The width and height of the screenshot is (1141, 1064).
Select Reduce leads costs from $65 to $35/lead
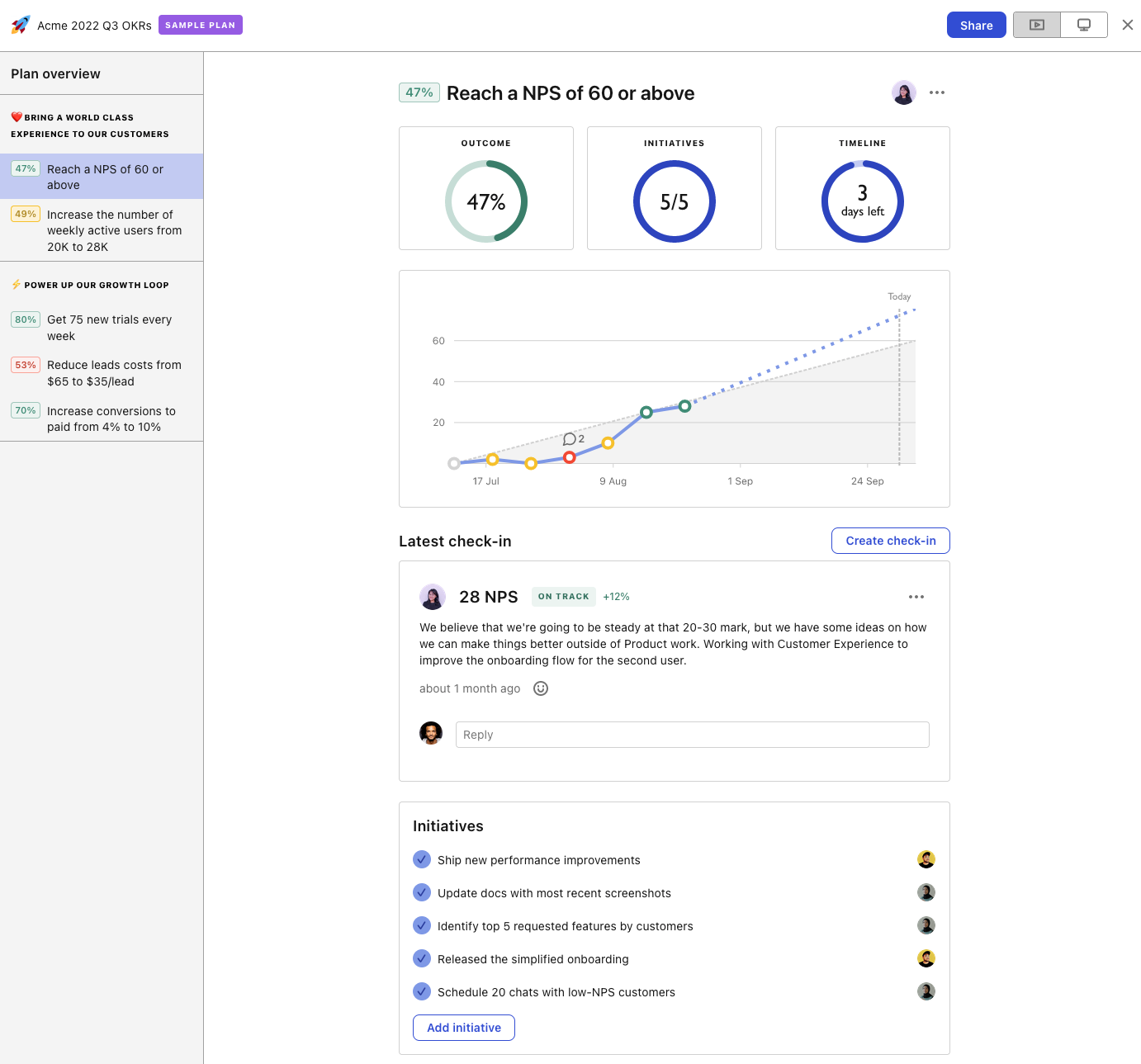pos(102,373)
